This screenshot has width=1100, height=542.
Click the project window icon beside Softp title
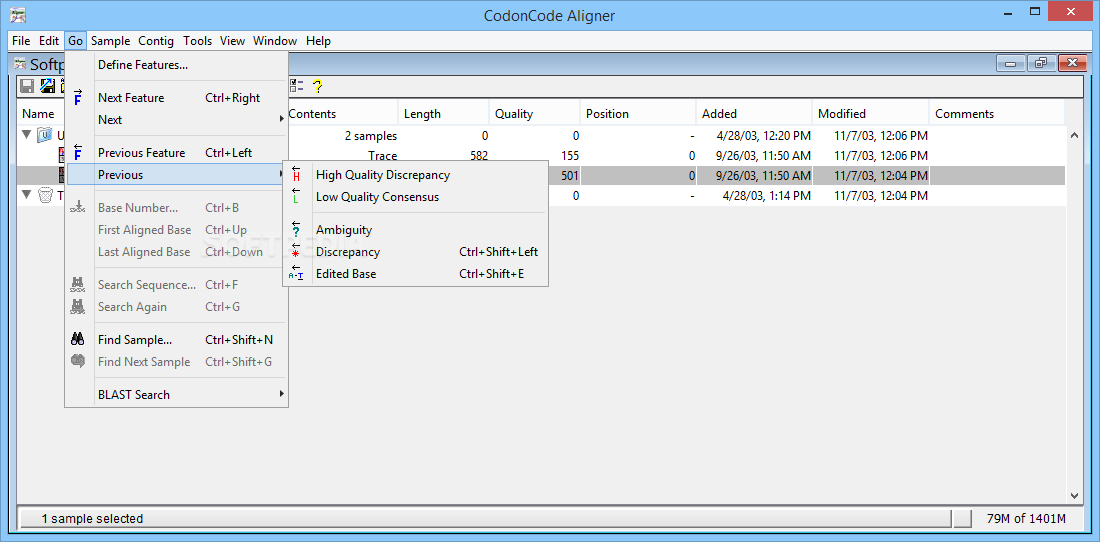pyautogui.click(x=20, y=64)
